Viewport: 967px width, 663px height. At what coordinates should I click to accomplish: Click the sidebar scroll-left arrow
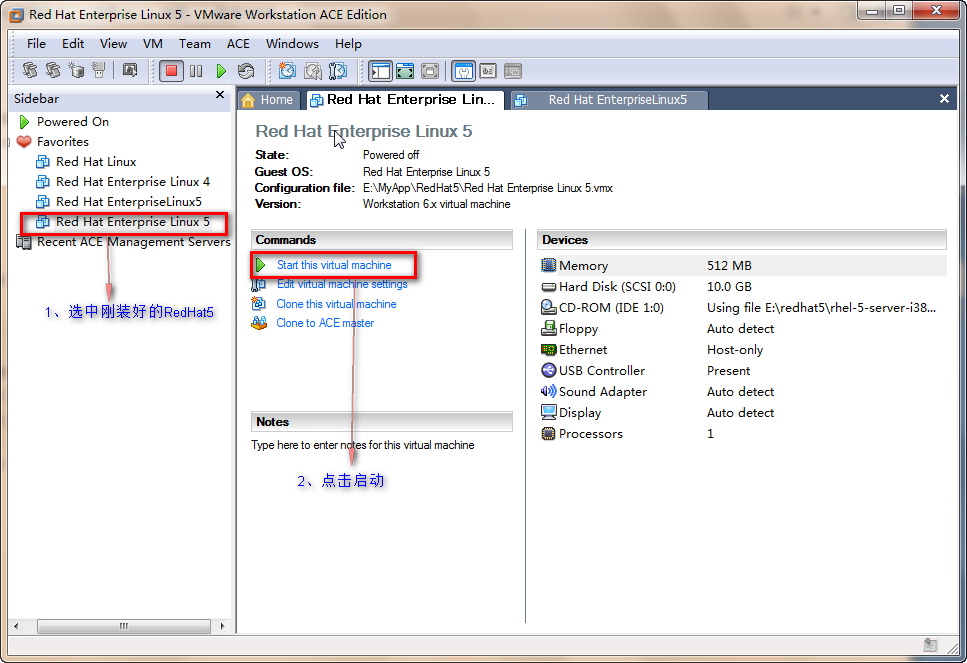(x=16, y=626)
